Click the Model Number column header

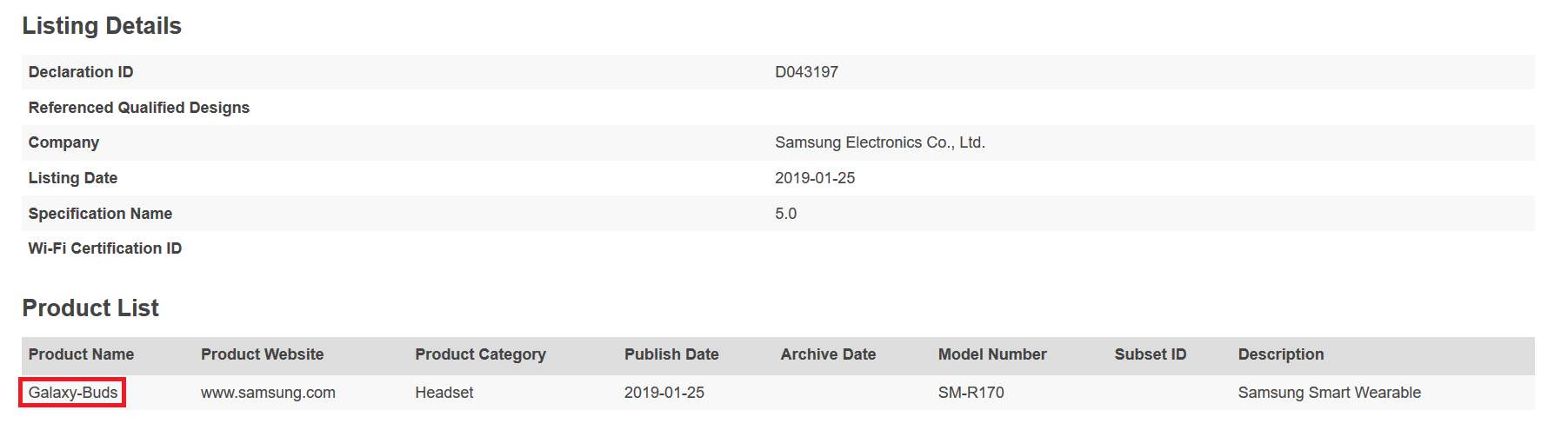992,354
